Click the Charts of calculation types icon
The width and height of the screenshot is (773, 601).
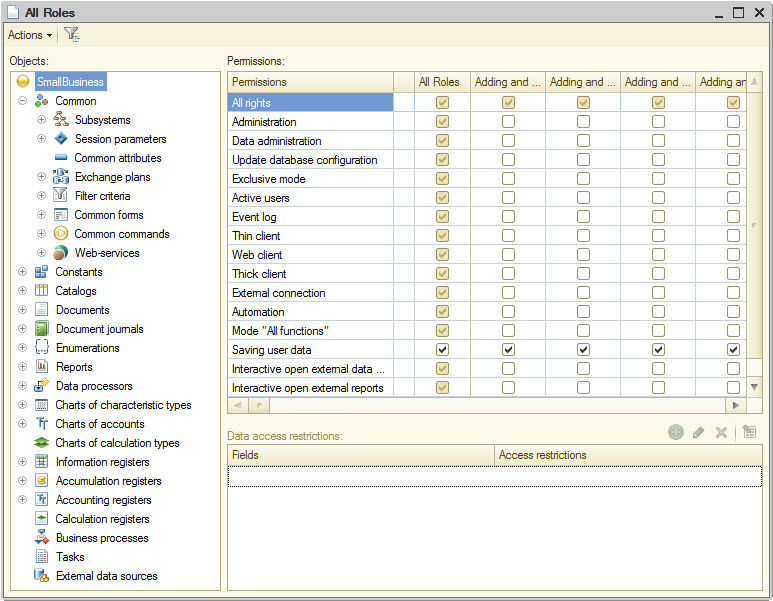(41, 443)
